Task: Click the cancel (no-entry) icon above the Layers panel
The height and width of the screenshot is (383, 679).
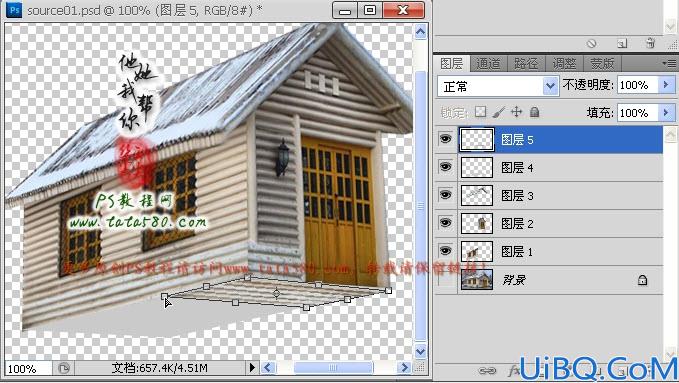Action: pos(592,43)
